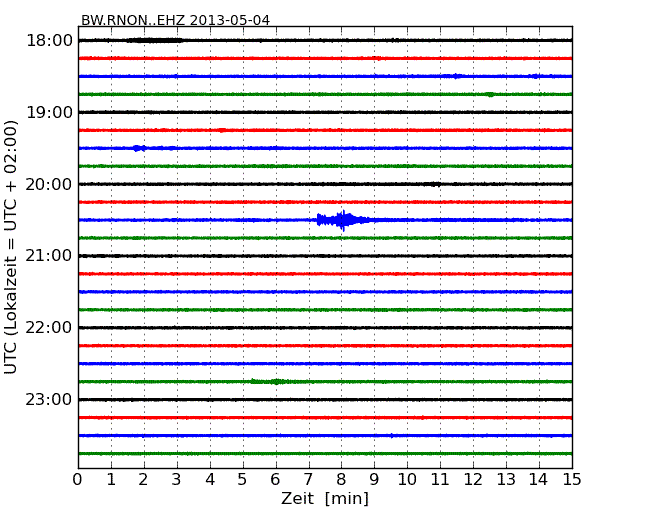Click the x-axis tick label 11
This screenshot has width=650, height=520.
(440, 479)
